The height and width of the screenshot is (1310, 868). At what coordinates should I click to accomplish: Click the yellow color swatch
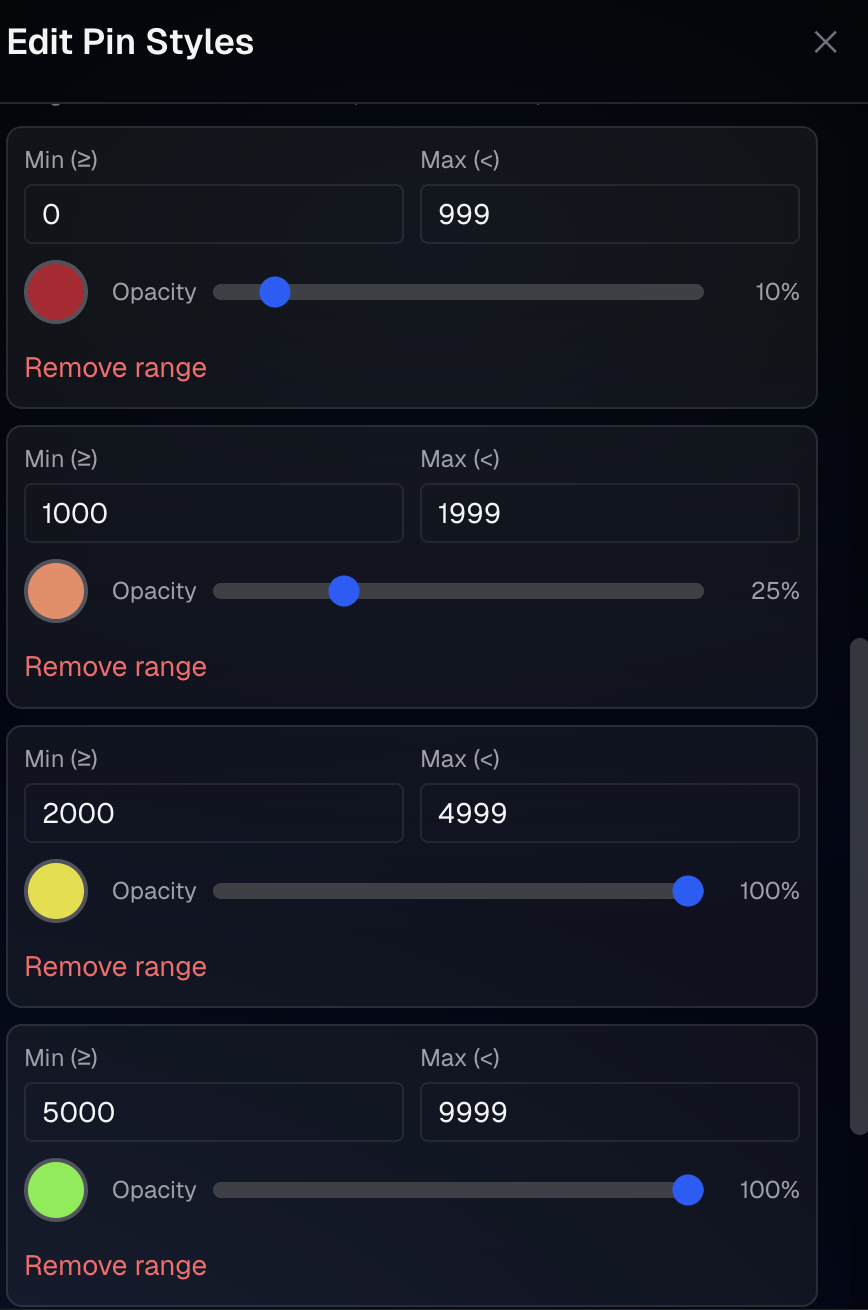tap(55, 891)
